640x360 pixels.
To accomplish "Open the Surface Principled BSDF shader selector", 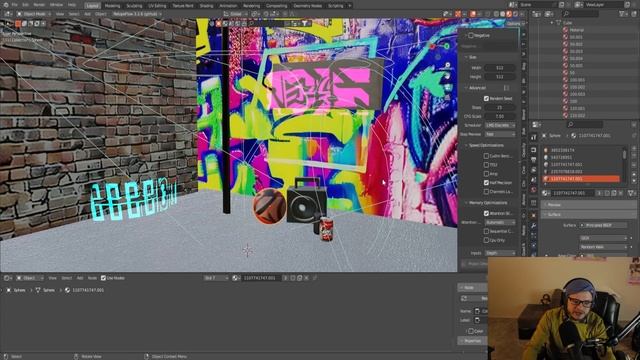I will (603, 225).
